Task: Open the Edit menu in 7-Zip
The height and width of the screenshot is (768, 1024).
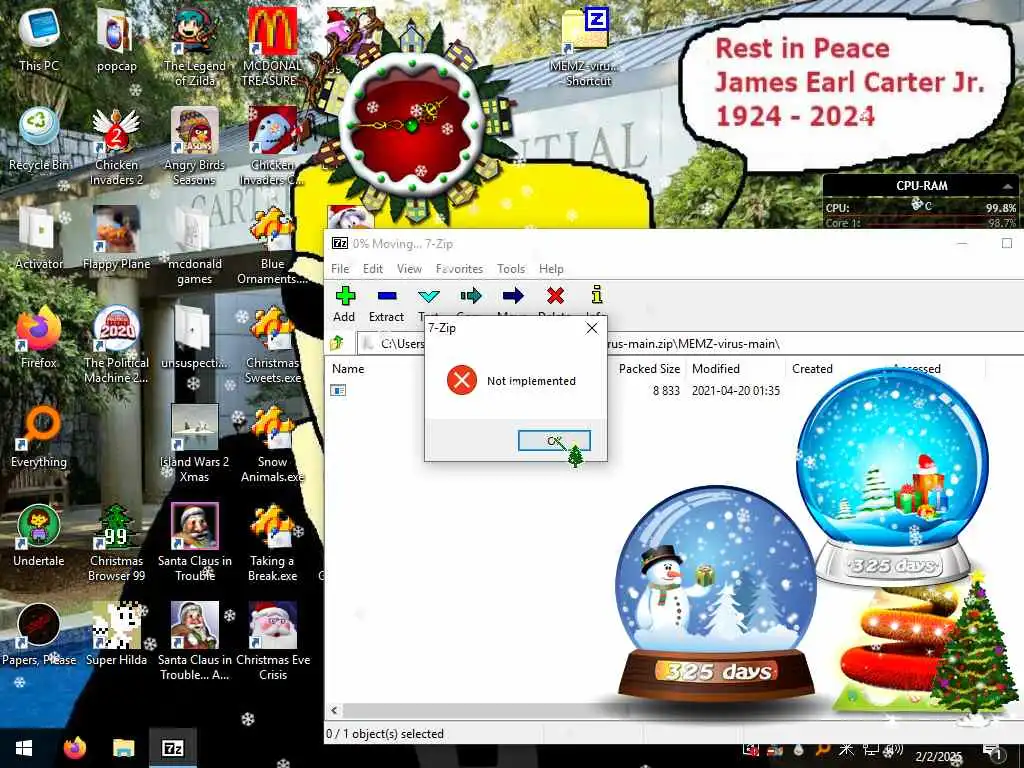Action: 373,268
